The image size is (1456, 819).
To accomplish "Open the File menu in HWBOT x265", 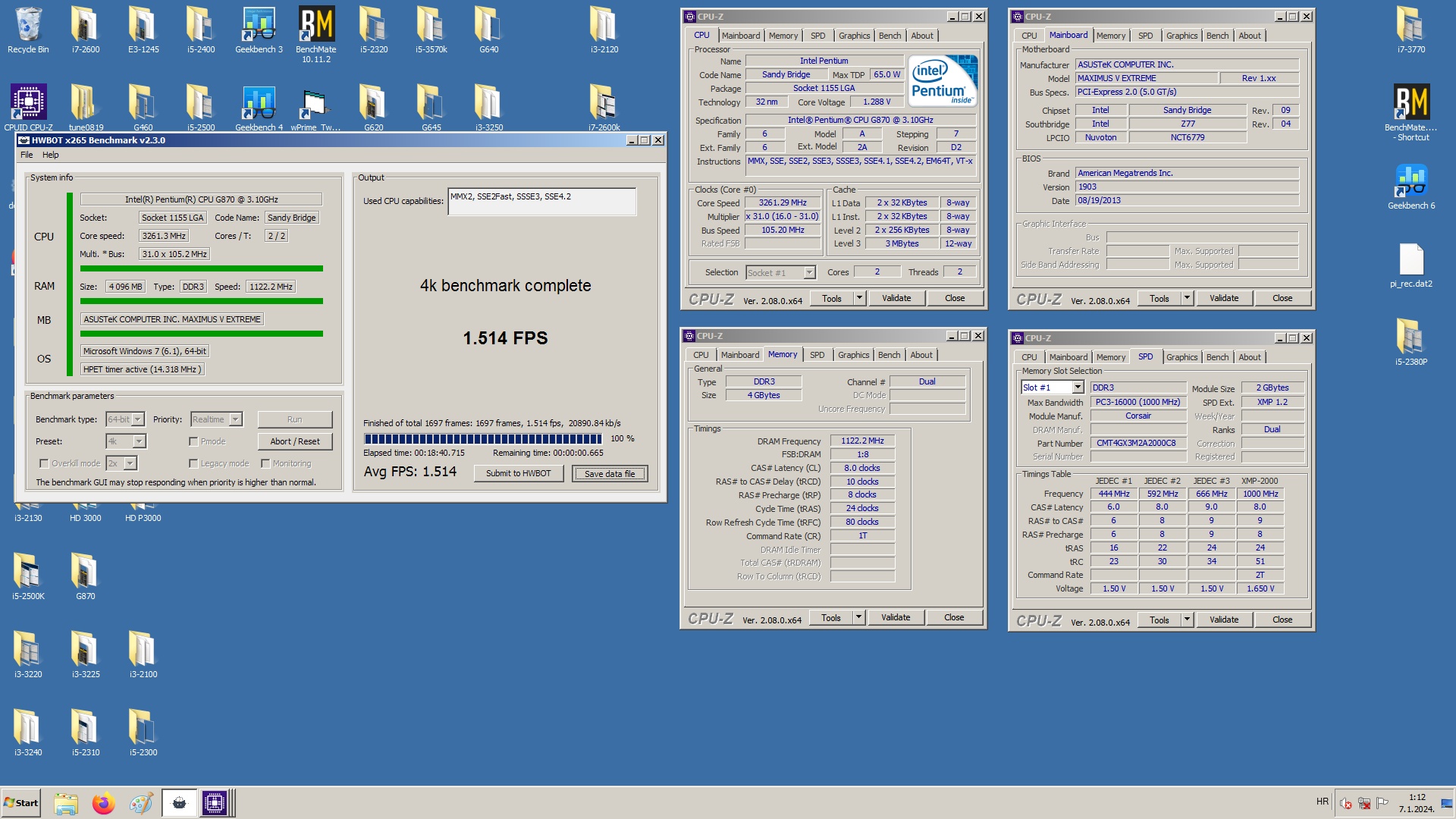I will pos(27,155).
